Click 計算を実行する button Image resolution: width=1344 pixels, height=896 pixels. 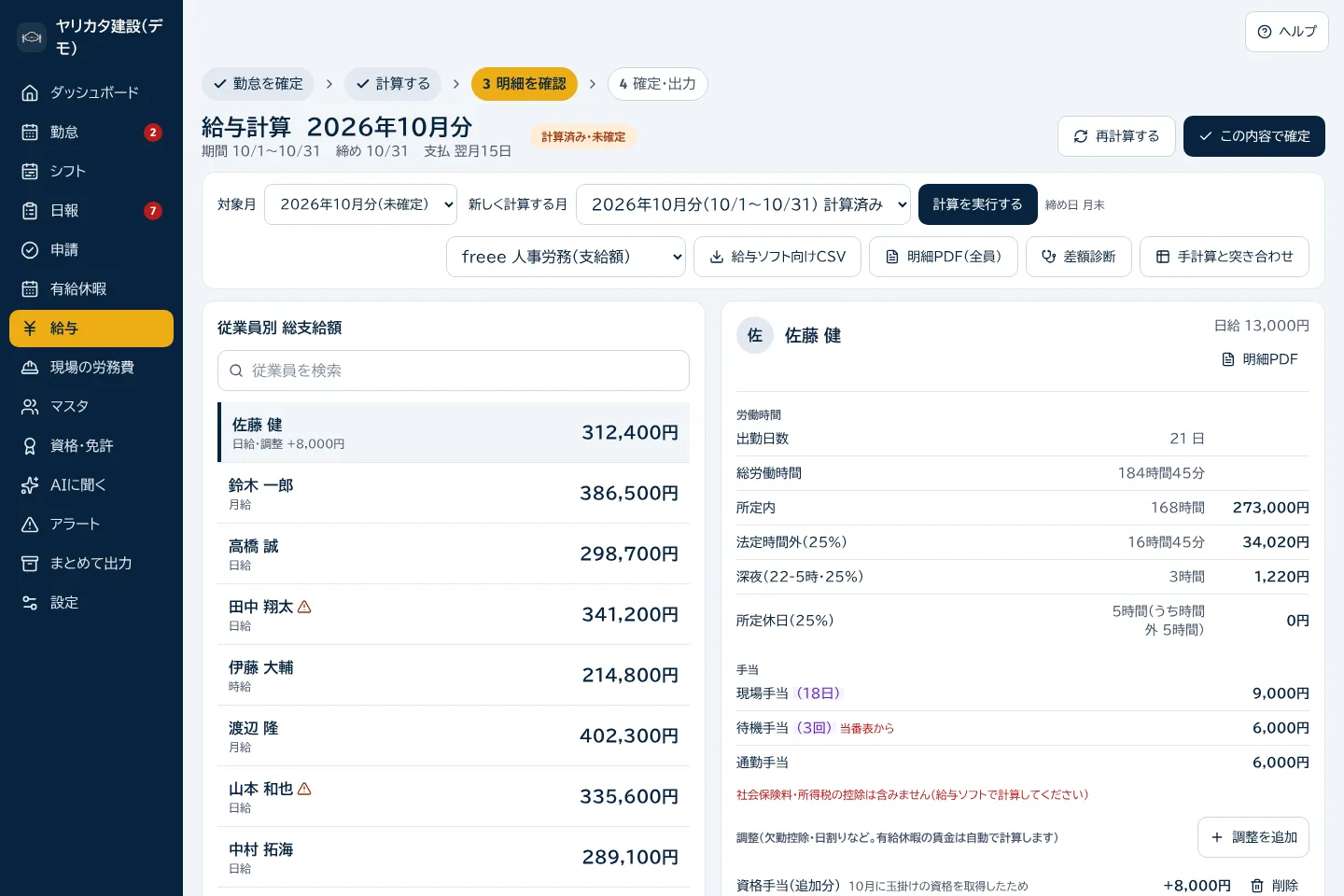click(x=978, y=204)
